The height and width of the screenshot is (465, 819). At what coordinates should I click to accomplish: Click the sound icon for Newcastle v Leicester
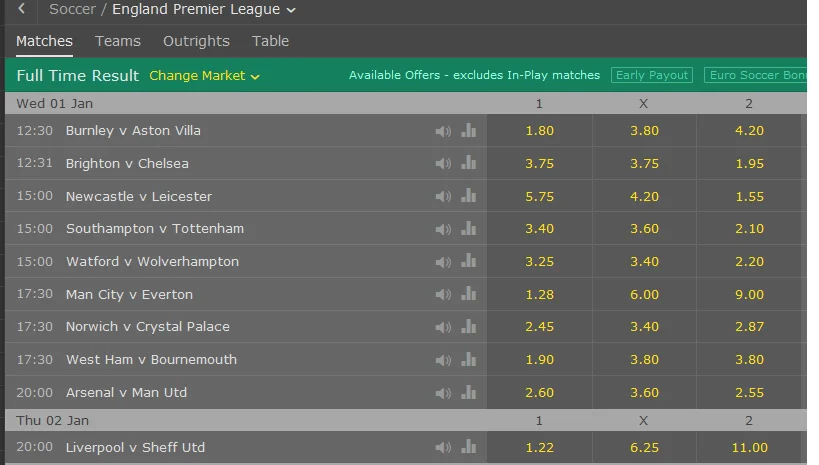[x=443, y=196]
